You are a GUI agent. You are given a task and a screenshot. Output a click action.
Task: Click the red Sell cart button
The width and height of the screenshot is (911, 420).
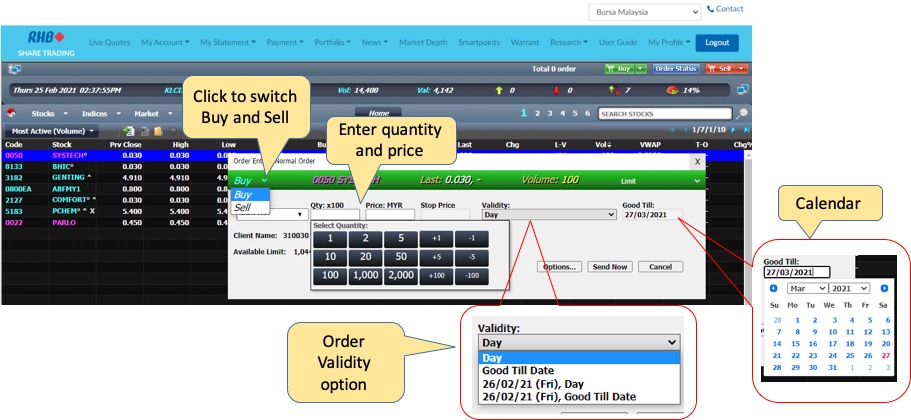(720, 69)
